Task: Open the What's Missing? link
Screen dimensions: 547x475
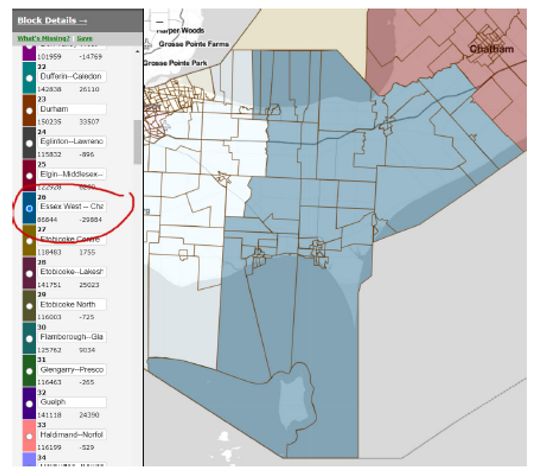Action: point(44,38)
